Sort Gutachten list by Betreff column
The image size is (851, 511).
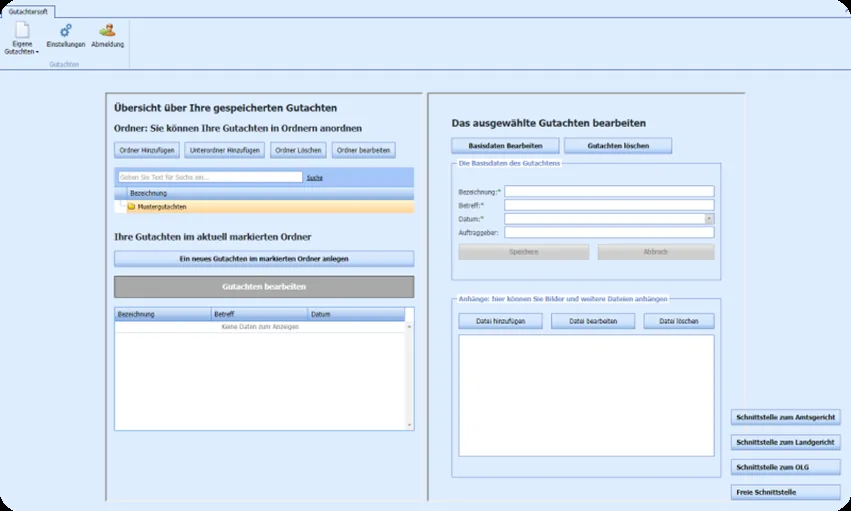(259, 314)
